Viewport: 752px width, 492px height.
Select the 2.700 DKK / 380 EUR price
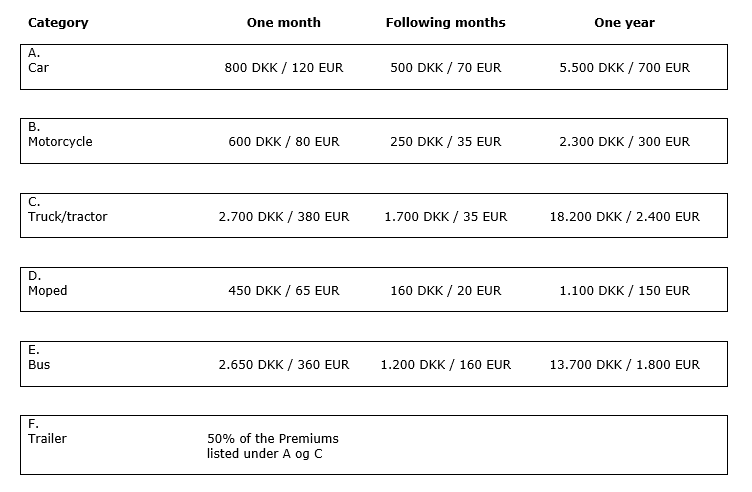[284, 217]
